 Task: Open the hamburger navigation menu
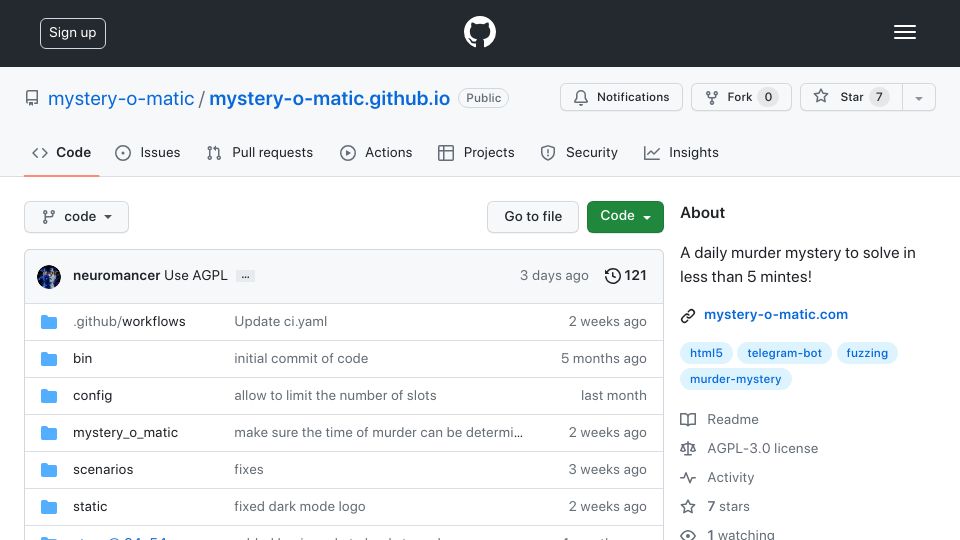(904, 32)
